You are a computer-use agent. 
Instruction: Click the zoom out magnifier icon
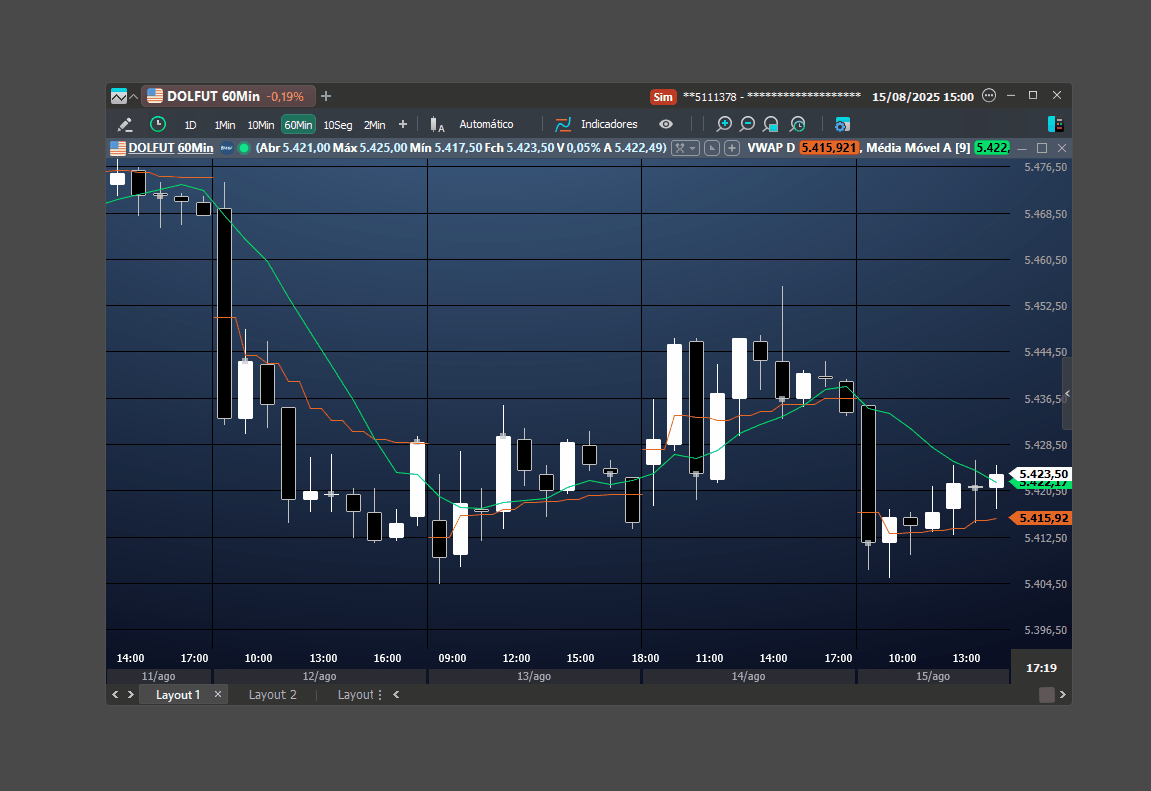point(747,124)
